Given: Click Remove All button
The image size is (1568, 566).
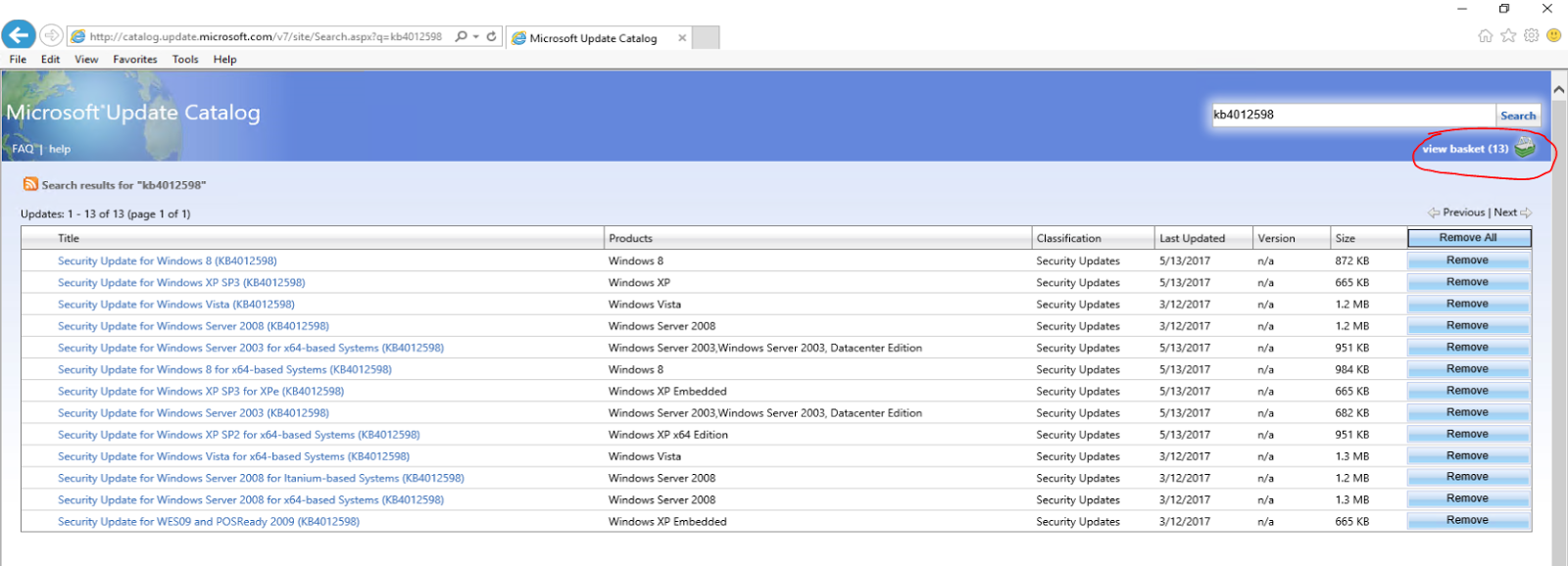Looking at the screenshot, I should [x=1468, y=238].
